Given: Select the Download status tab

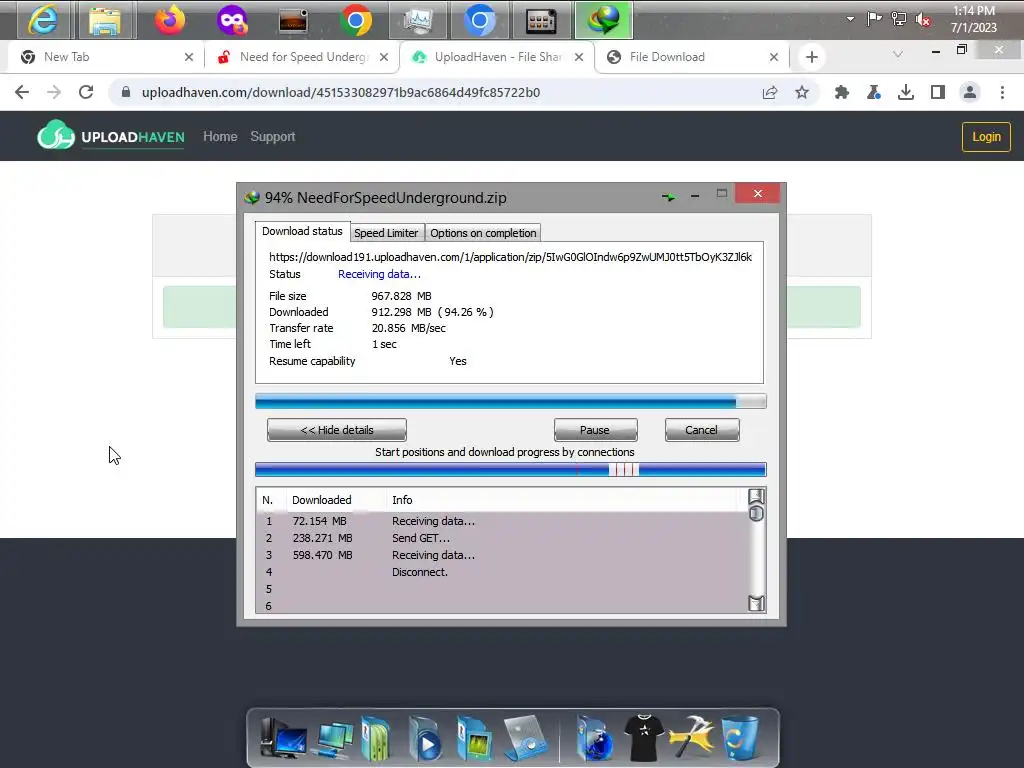Looking at the screenshot, I should click(302, 231).
